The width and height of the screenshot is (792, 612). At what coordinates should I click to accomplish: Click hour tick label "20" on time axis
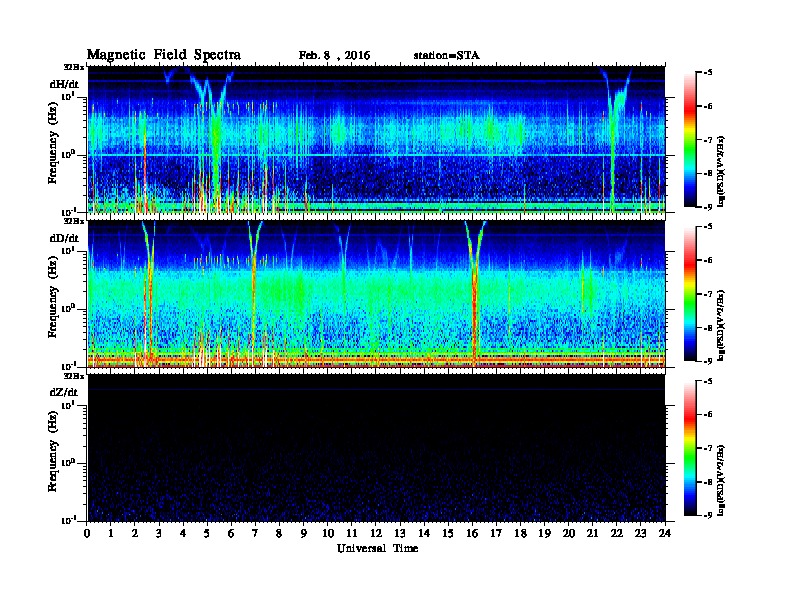[569, 533]
